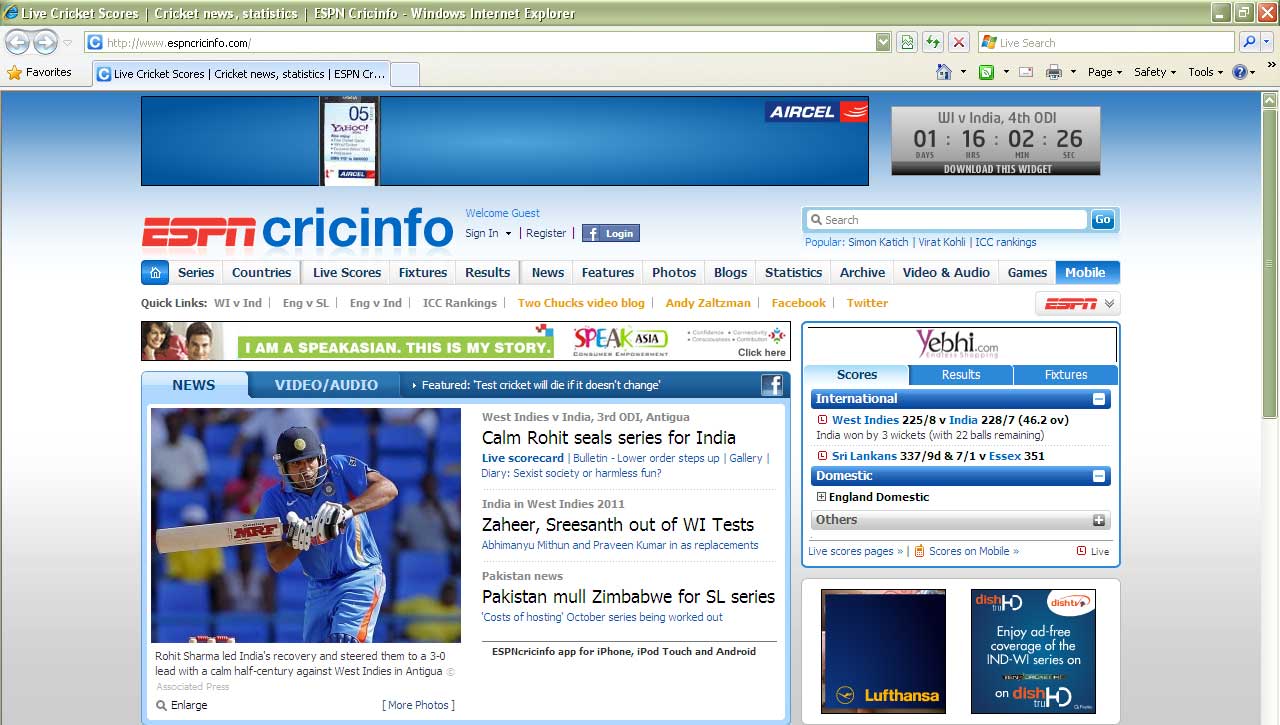Viewport: 1280px width, 725px height.
Task: Select the NEWS tab
Action: (x=194, y=385)
